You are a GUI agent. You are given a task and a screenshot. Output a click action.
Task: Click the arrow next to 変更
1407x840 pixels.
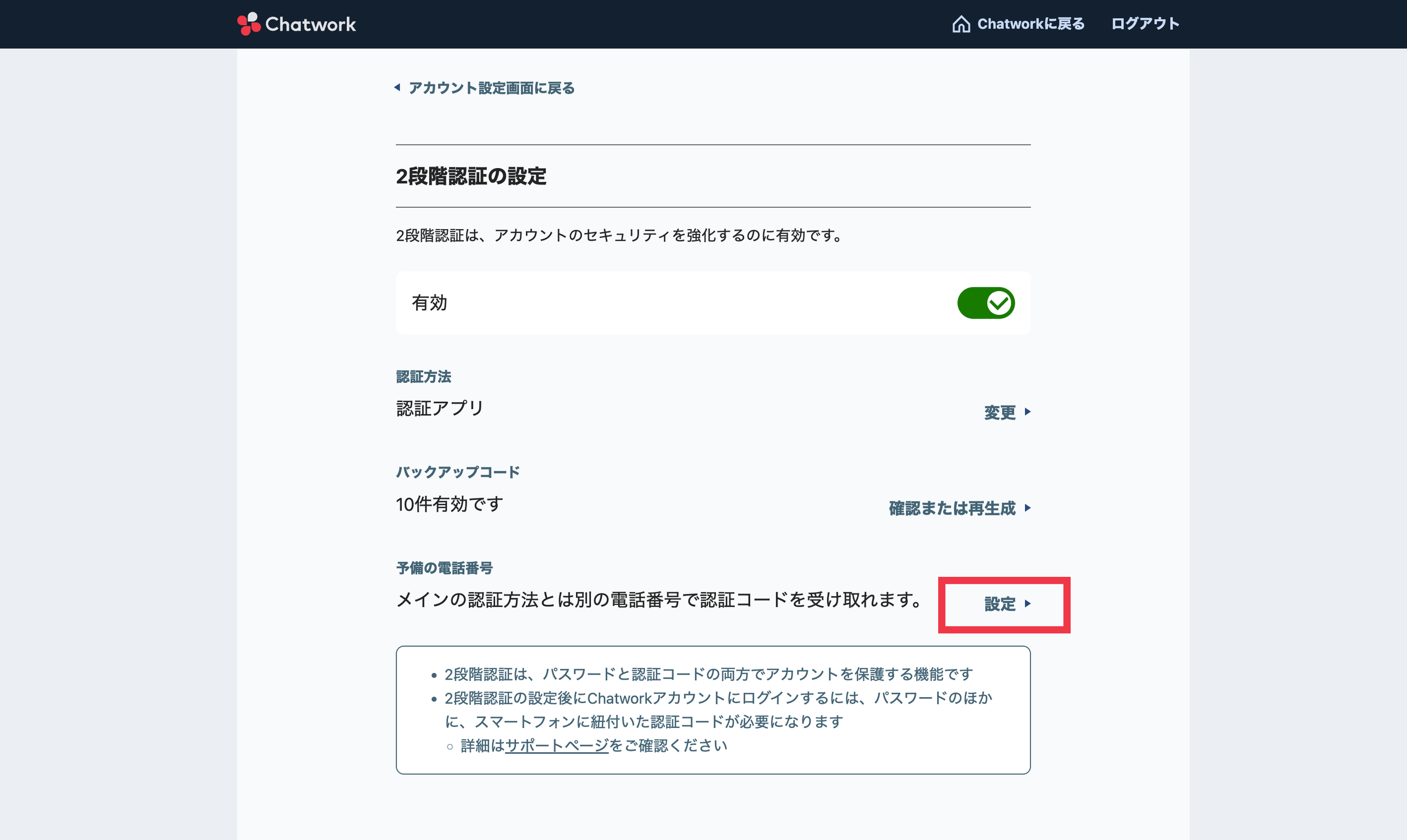(1027, 411)
